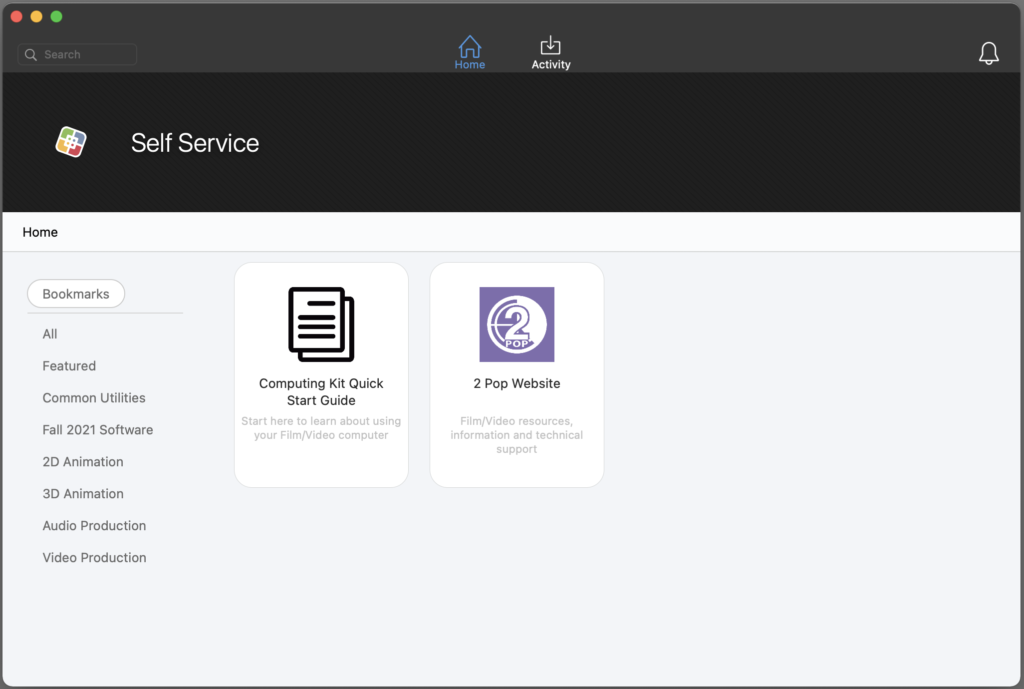
Task: Open the Computing Kit document icon
Action: click(321, 325)
